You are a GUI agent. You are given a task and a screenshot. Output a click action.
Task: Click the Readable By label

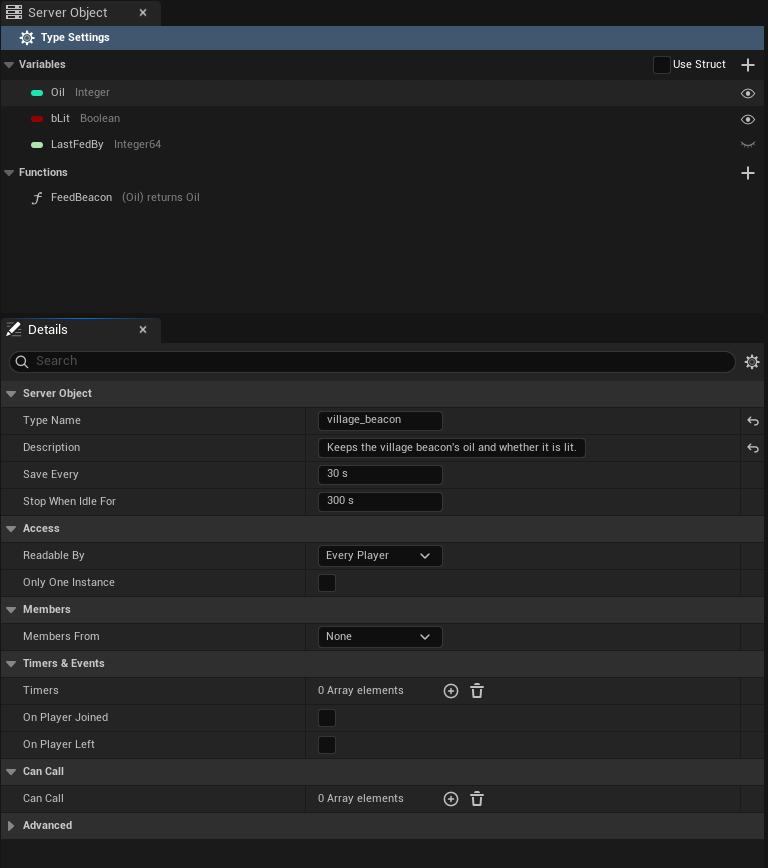pos(54,555)
